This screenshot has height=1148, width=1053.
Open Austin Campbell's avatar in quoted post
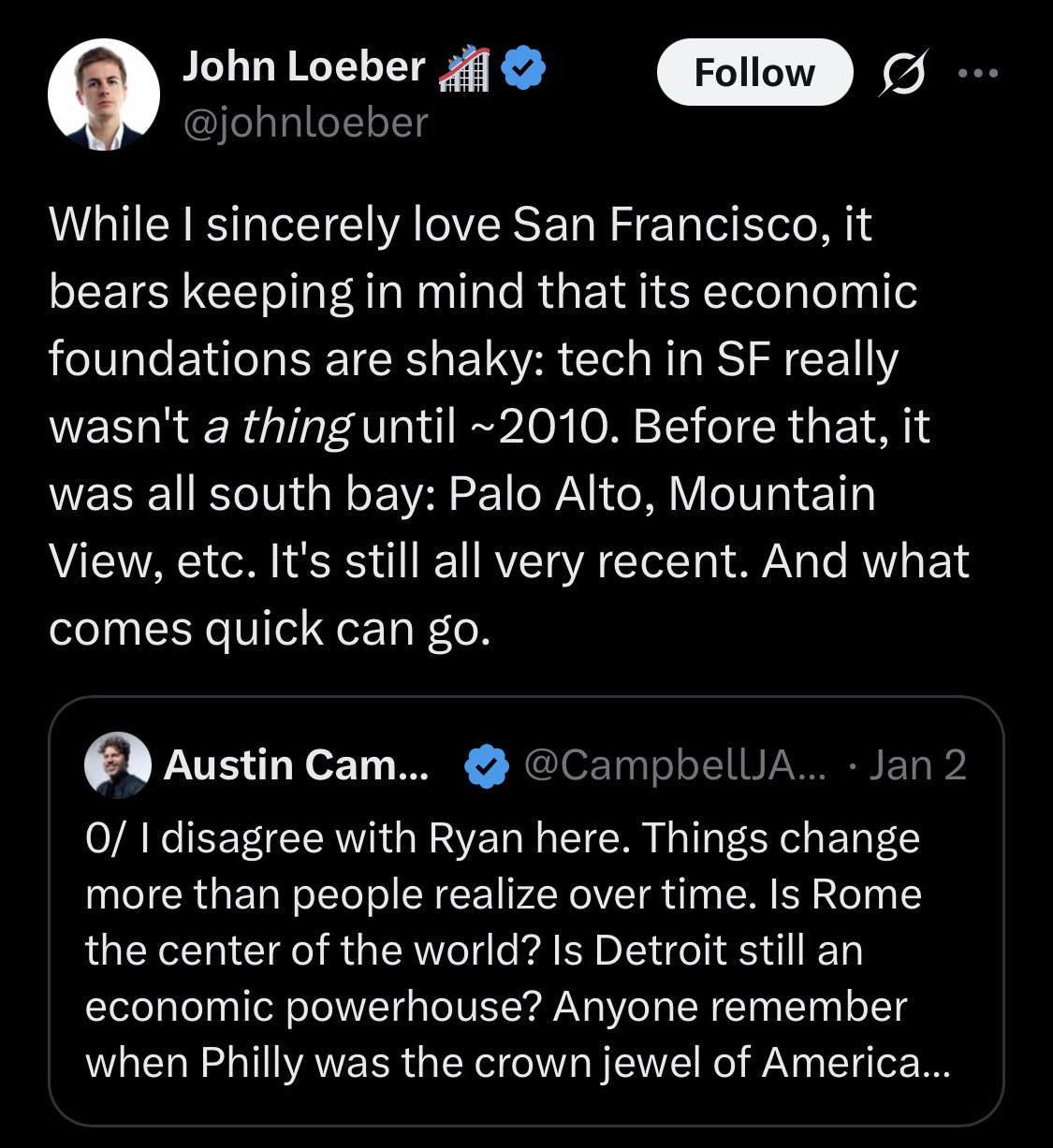(x=118, y=765)
